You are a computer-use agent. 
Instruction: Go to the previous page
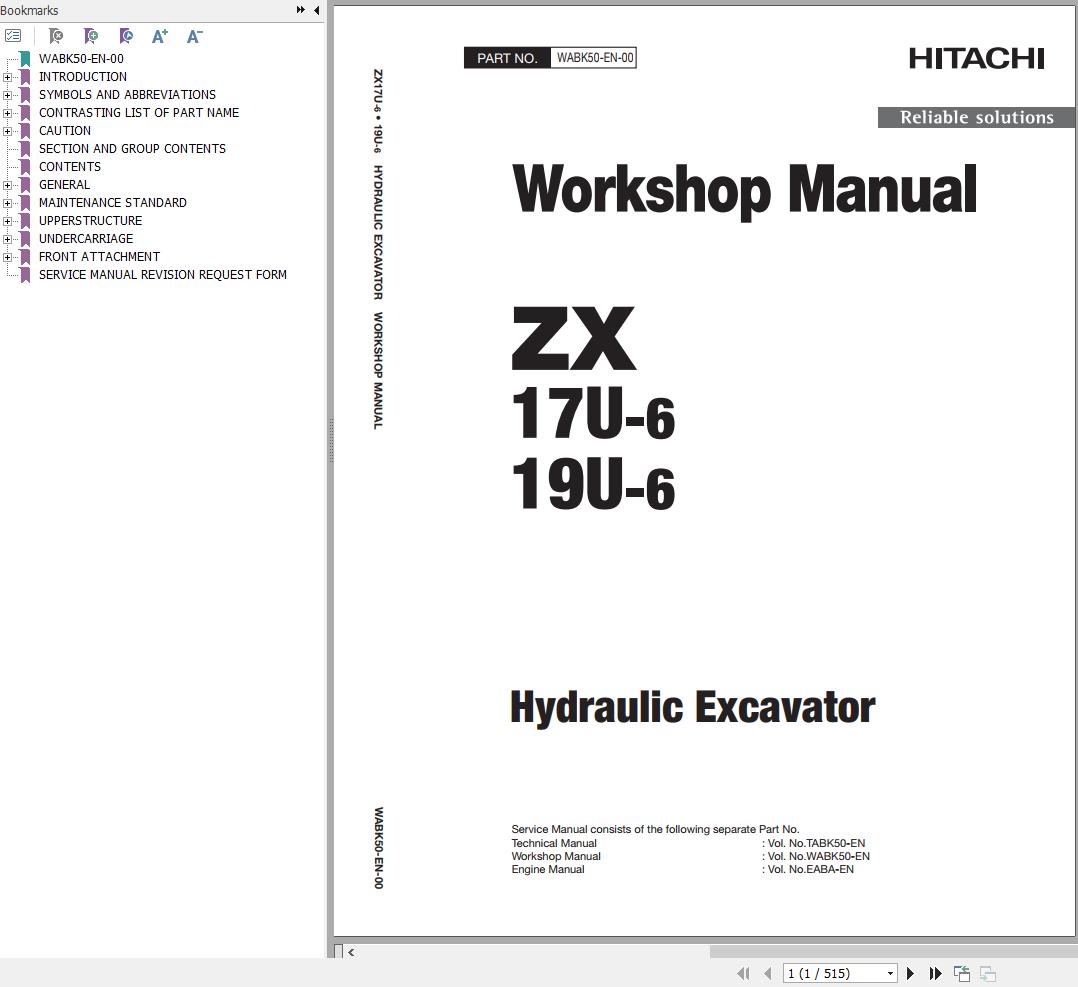(767, 973)
